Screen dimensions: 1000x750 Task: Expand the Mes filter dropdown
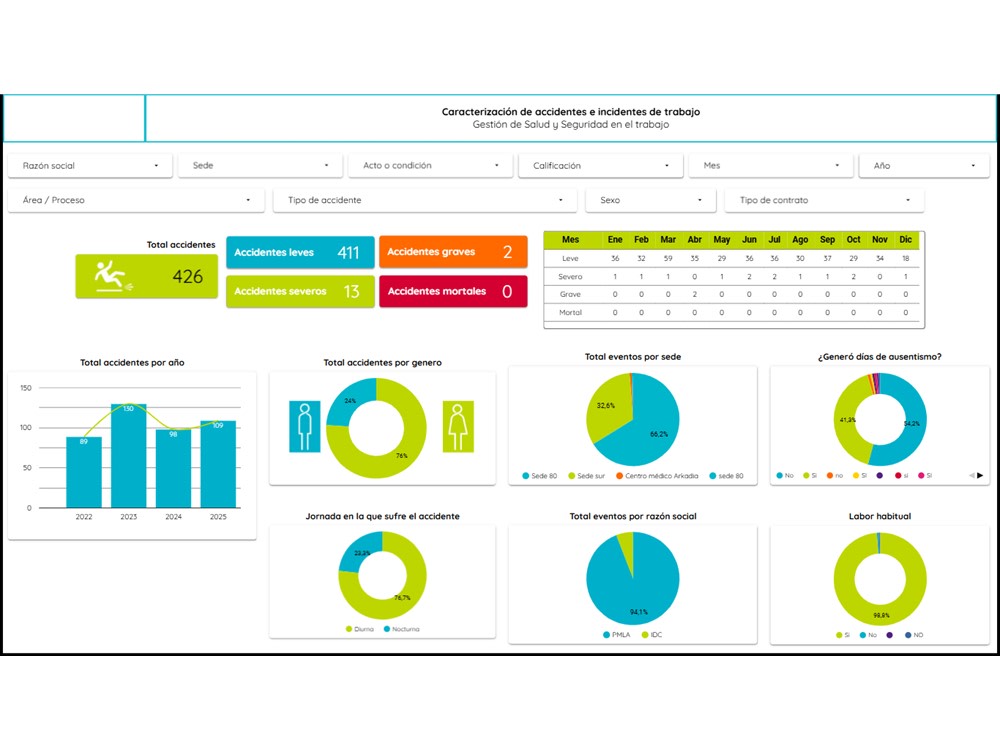click(771, 166)
